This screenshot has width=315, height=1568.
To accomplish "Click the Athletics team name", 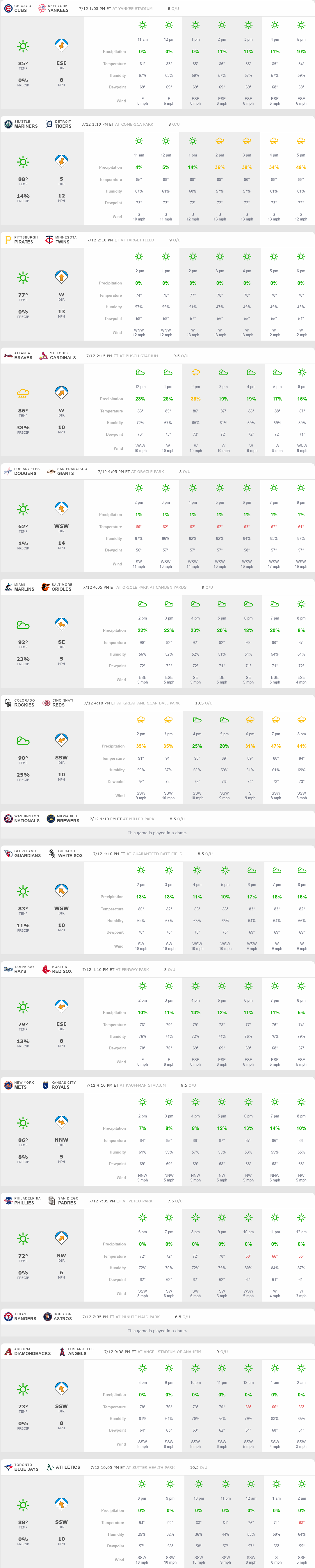I will point(68,1467).
